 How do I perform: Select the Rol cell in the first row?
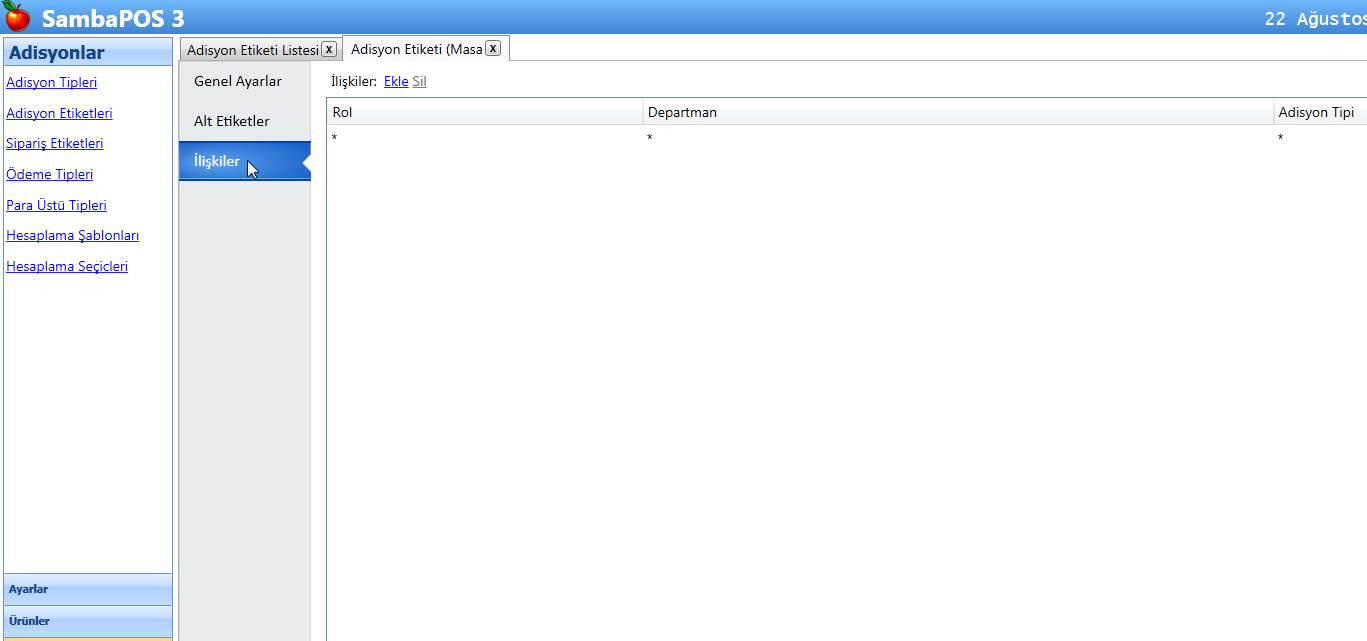[x=484, y=137]
